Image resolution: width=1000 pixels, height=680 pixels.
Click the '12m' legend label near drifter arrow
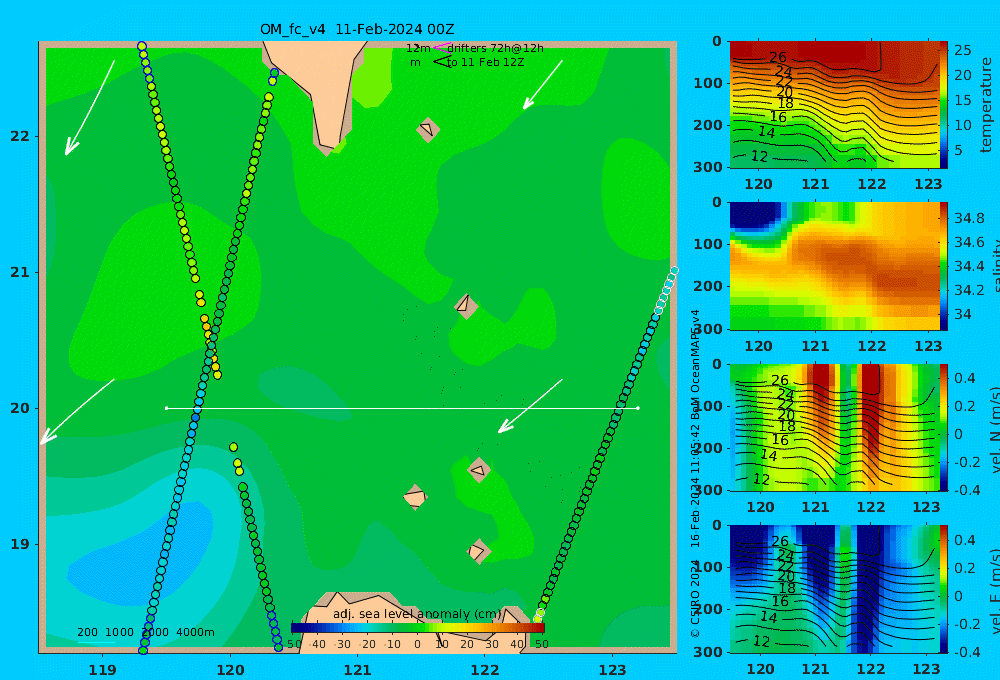[418, 48]
